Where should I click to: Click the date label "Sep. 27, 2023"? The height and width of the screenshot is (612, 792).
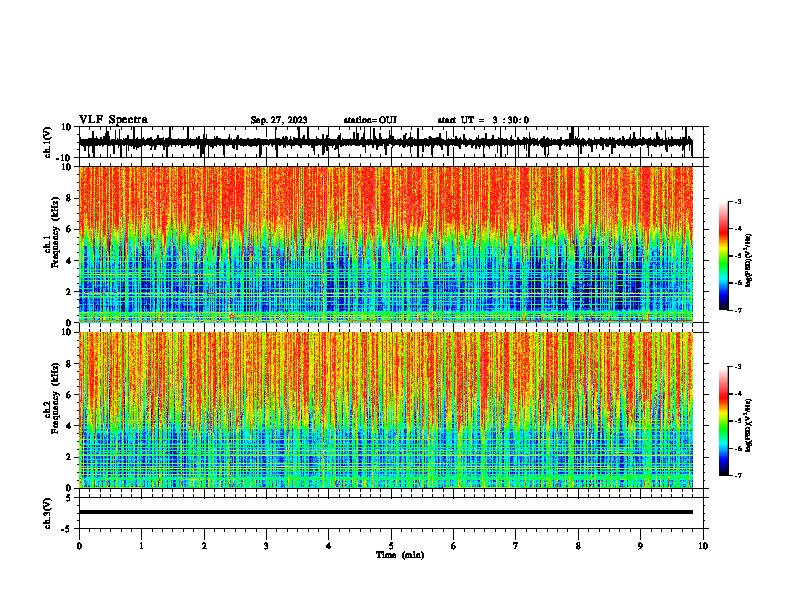click(x=279, y=120)
